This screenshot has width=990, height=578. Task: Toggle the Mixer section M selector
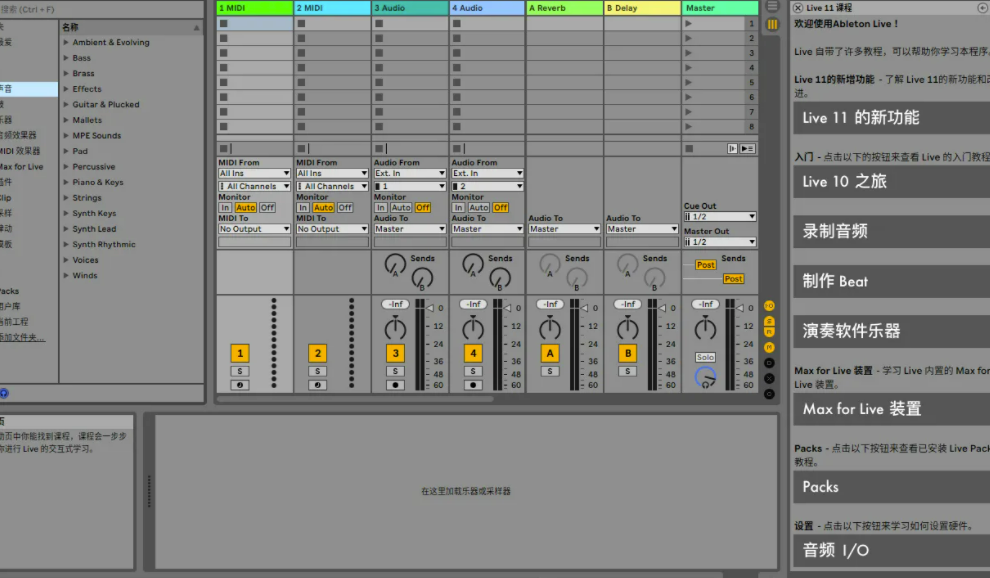769,347
